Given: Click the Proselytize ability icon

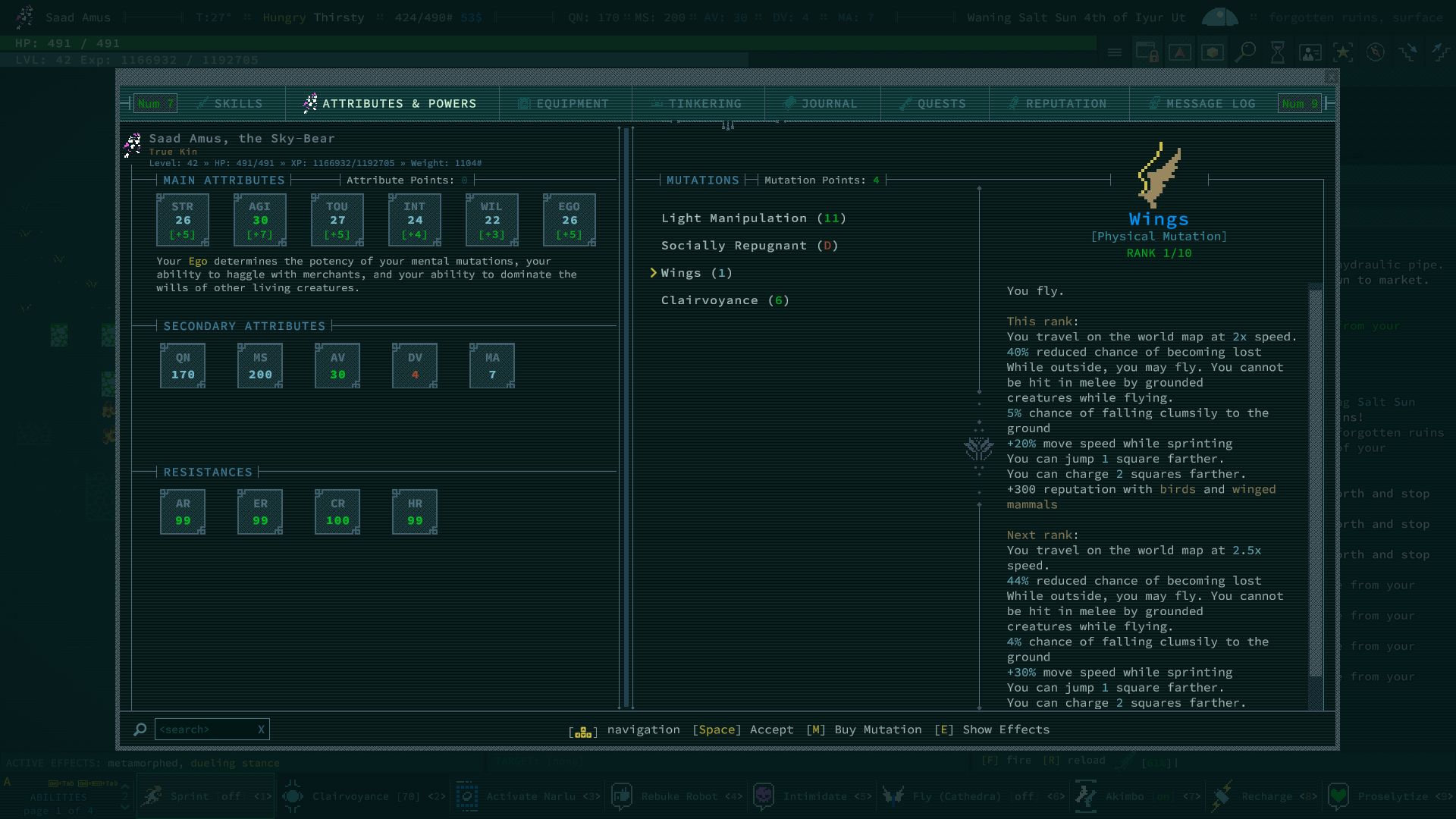Looking at the screenshot, I should (1338, 796).
